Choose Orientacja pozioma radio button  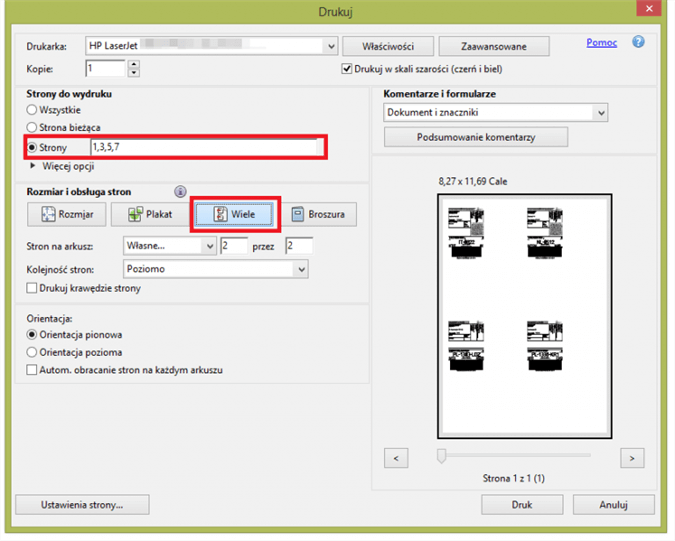coord(33,352)
